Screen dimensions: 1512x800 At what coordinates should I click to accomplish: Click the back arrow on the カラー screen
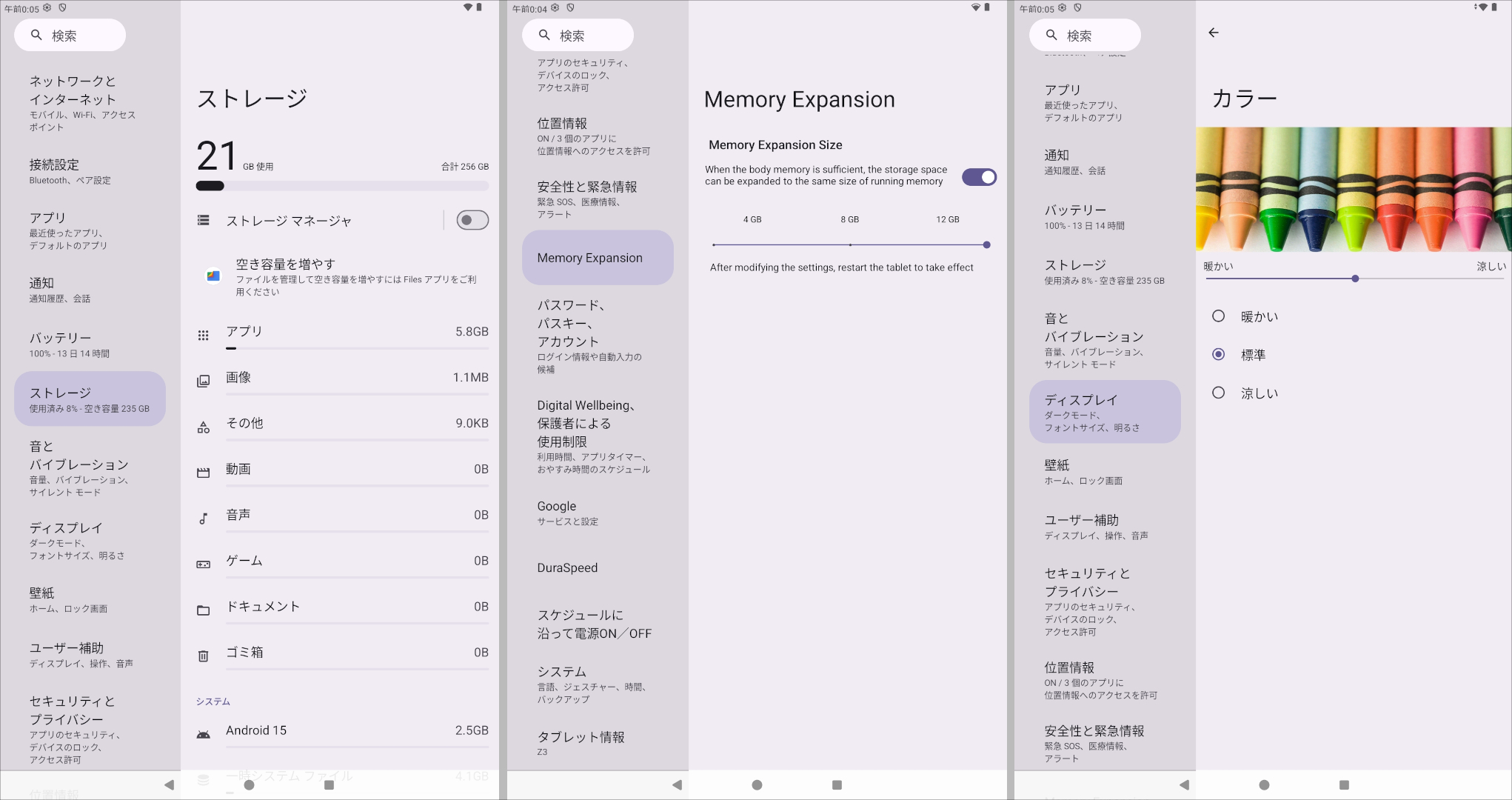tap(1213, 33)
